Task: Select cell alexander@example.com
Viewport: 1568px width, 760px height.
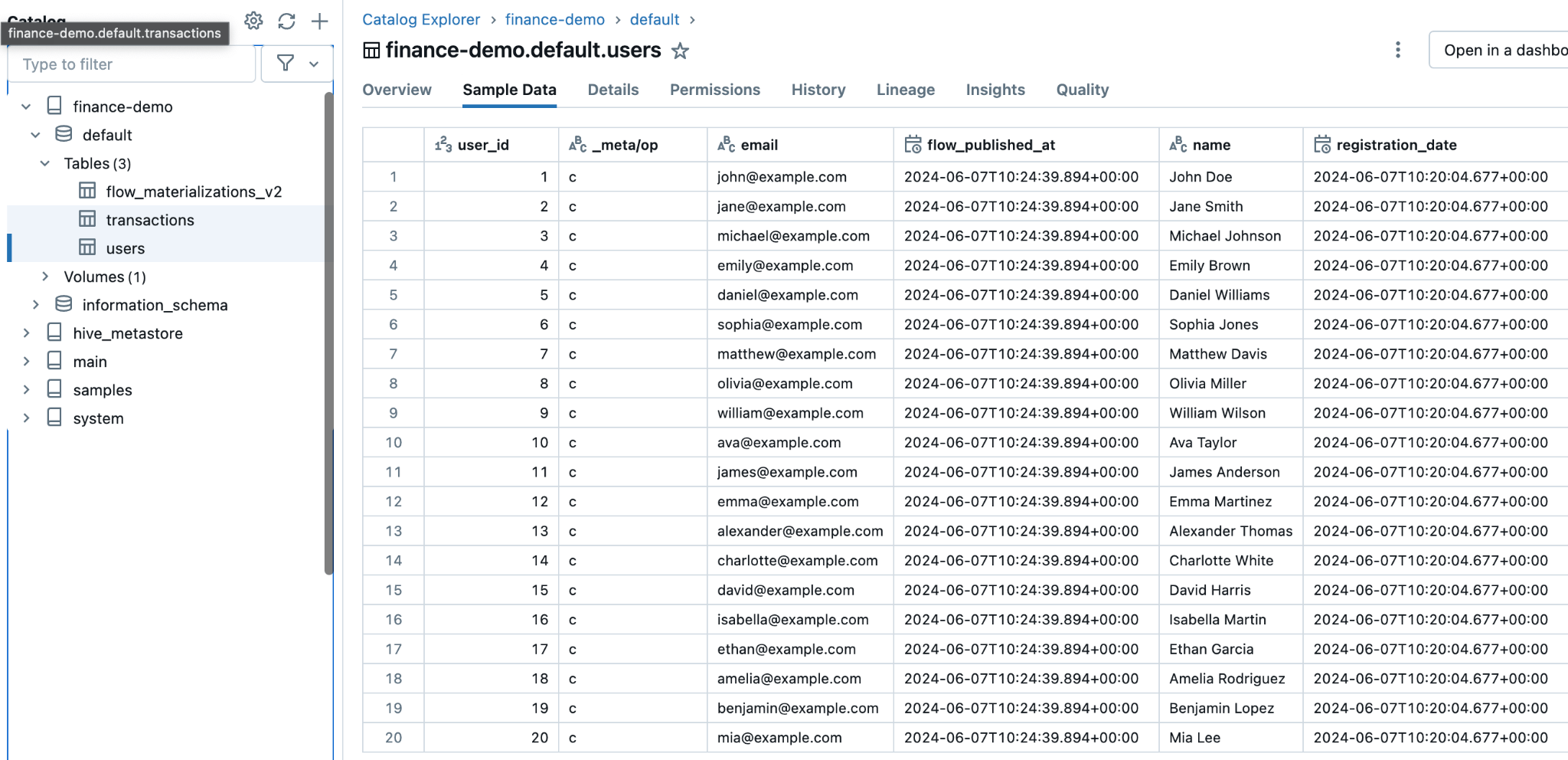Action: click(800, 532)
